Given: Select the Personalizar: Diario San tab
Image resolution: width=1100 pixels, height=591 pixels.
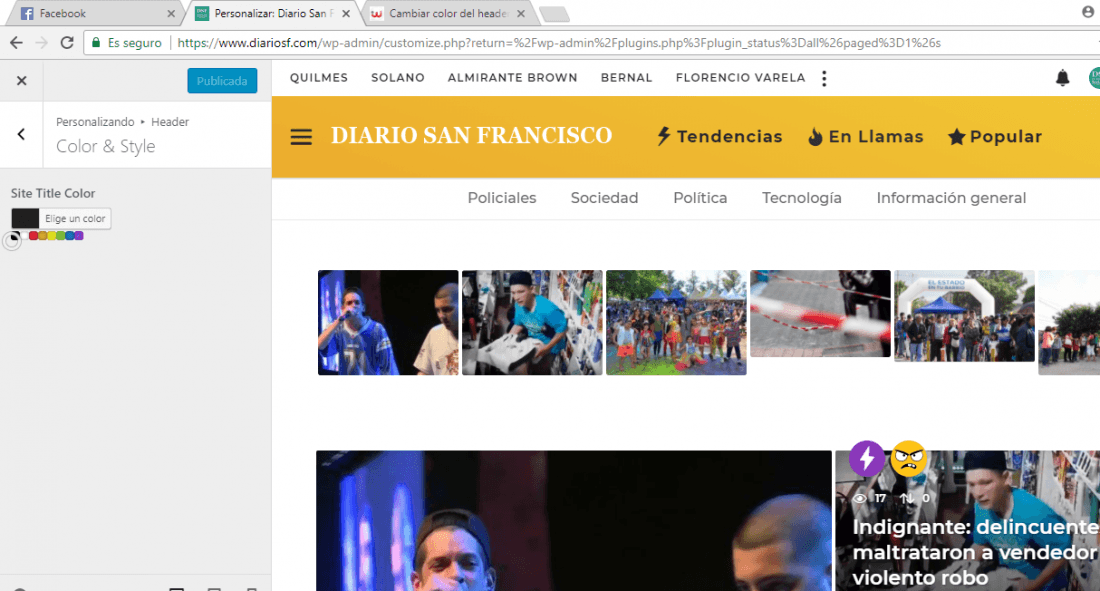Looking at the screenshot, I should 274,13.
